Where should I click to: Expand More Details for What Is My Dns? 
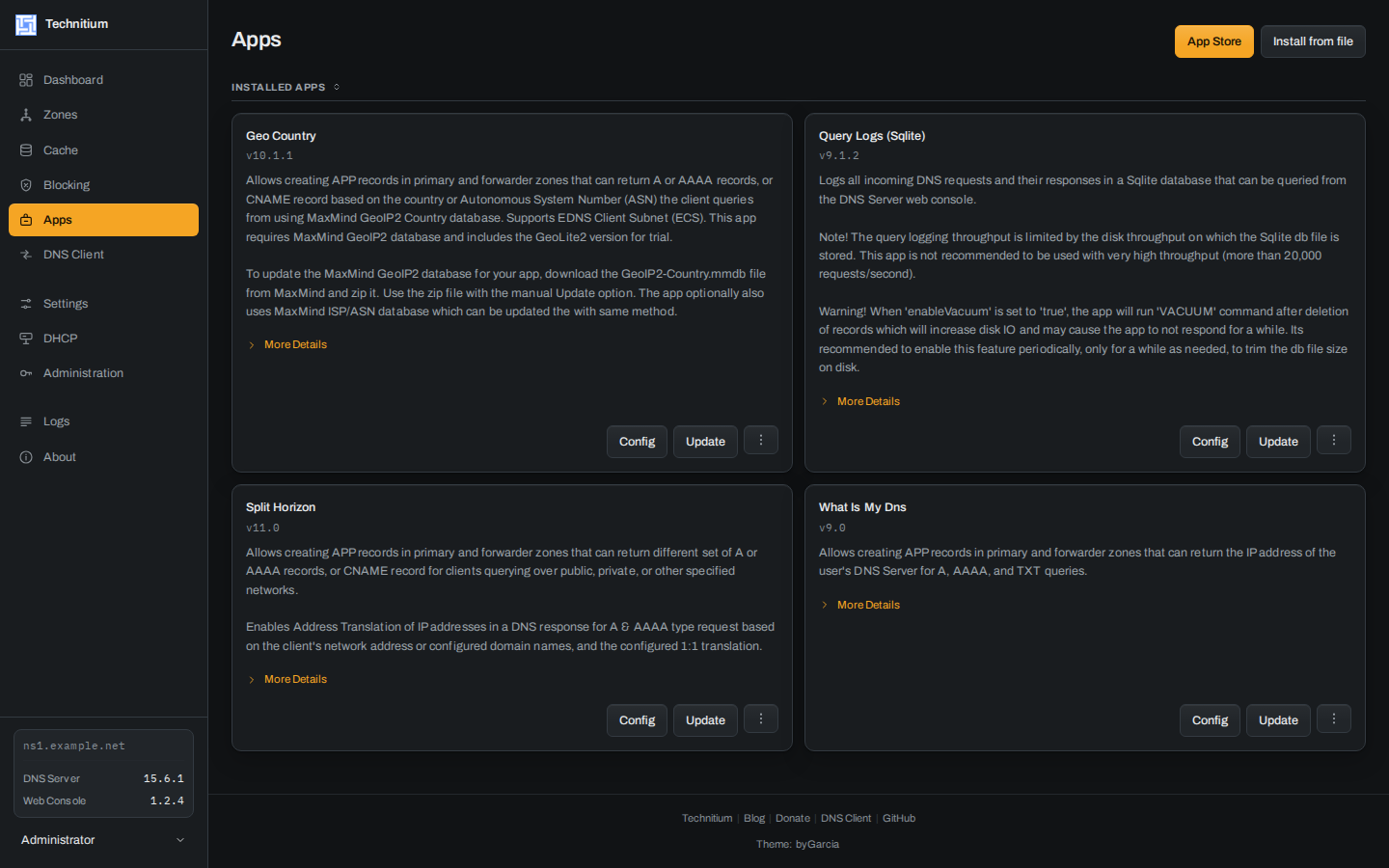[860, 605]
